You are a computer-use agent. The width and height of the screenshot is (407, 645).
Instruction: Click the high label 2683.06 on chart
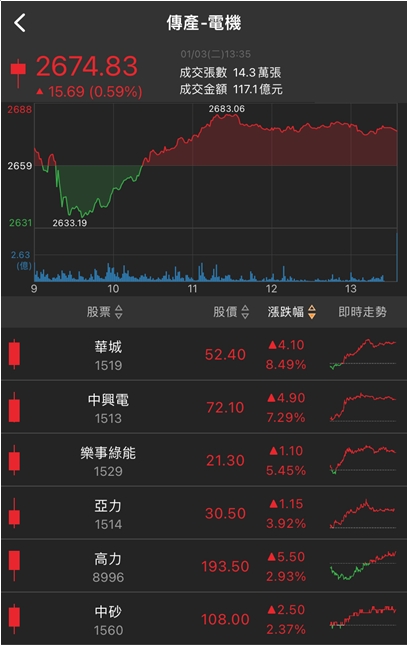click(x=227, y=109)
